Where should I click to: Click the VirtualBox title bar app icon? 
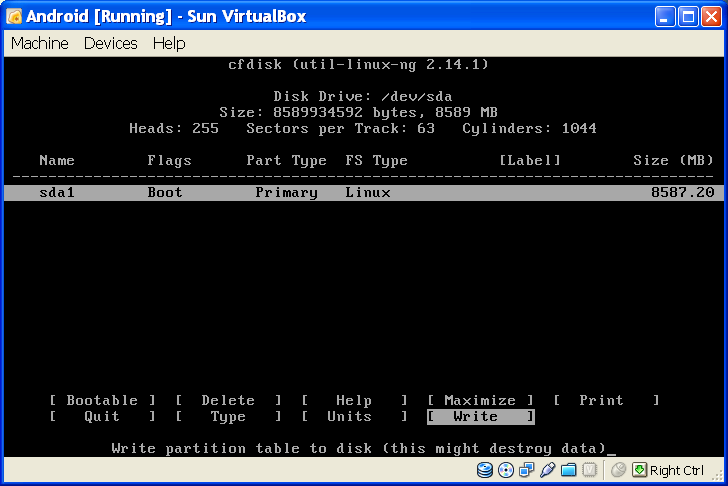(14, 16)
